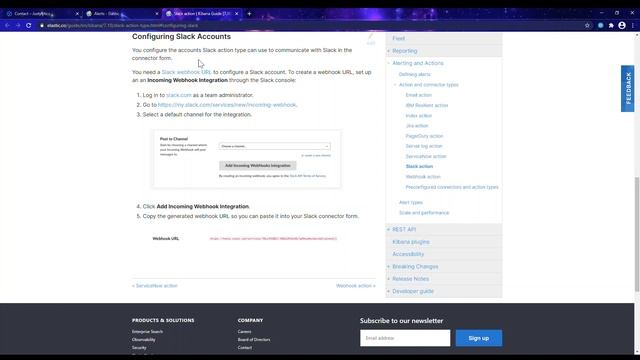The image size is (640, 360).
Task: Open the Chrome three-dot menu
Action: pyautogui.click(x=633, y=25)
